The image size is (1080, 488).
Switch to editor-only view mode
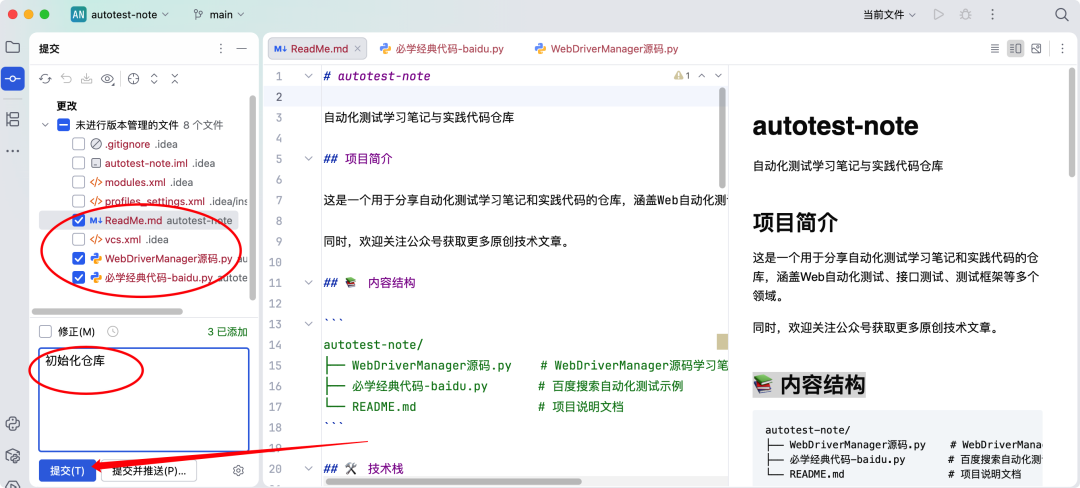pyautogui.click(x=995, y=49)
